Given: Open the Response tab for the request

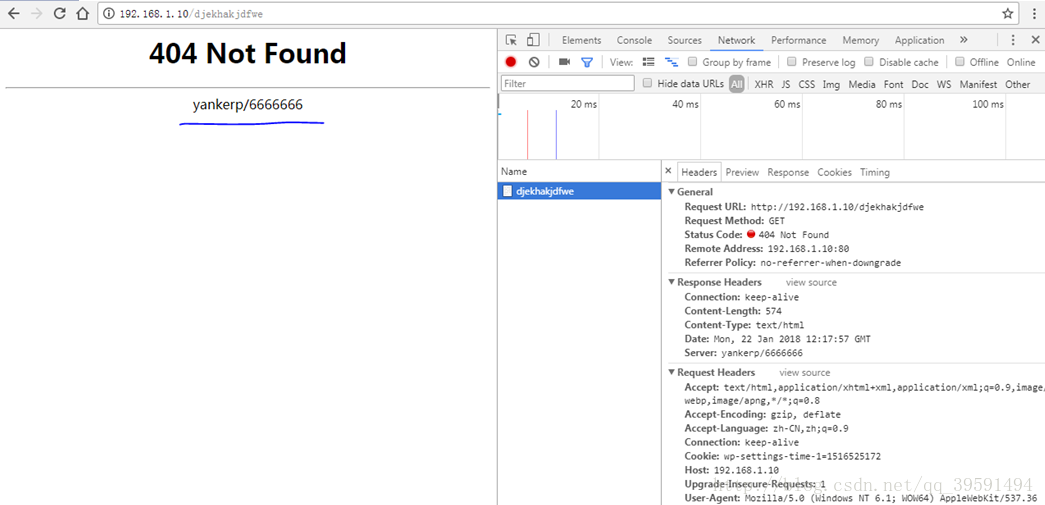Looking at the screenshot, I should coord(788,172).
